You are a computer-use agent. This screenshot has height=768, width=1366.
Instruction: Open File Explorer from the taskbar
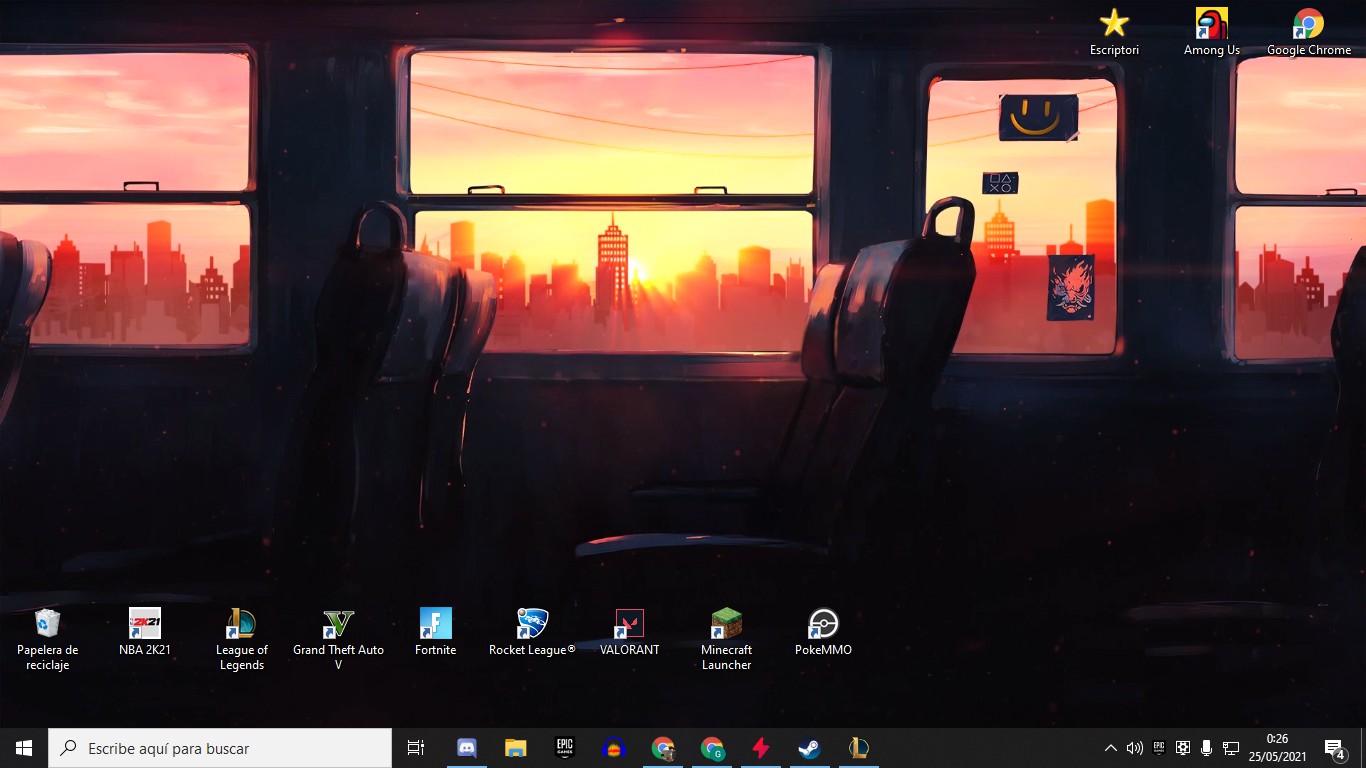coord(515,748)
